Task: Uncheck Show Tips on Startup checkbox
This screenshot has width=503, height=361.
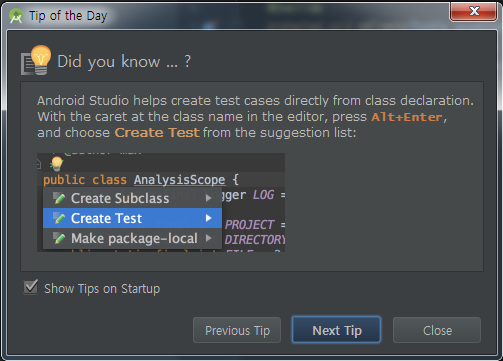Action: pos(31,287)
